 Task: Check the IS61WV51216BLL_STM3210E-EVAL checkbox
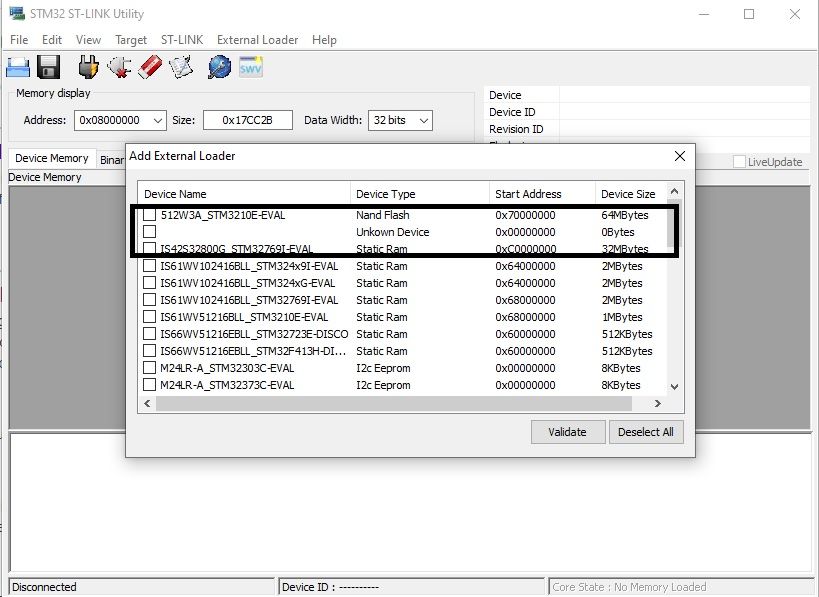[149, 317]
